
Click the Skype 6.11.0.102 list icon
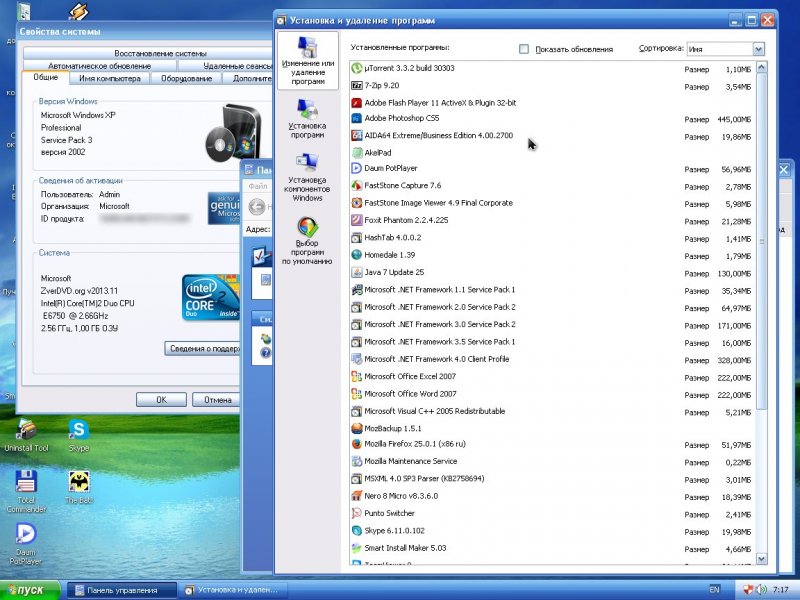point(357,531)
